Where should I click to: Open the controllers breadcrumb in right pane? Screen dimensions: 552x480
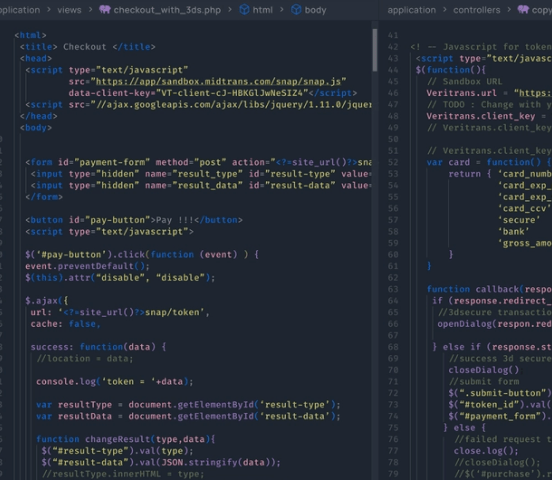(476, 10)
